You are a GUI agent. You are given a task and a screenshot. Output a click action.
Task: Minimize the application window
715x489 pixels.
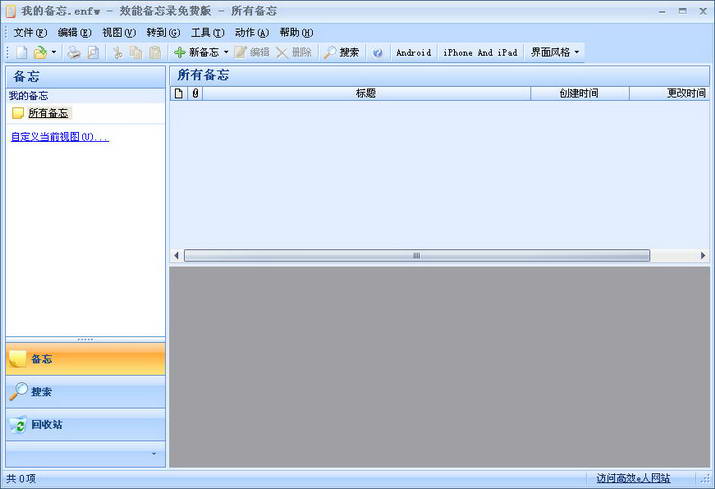(662, 11)
